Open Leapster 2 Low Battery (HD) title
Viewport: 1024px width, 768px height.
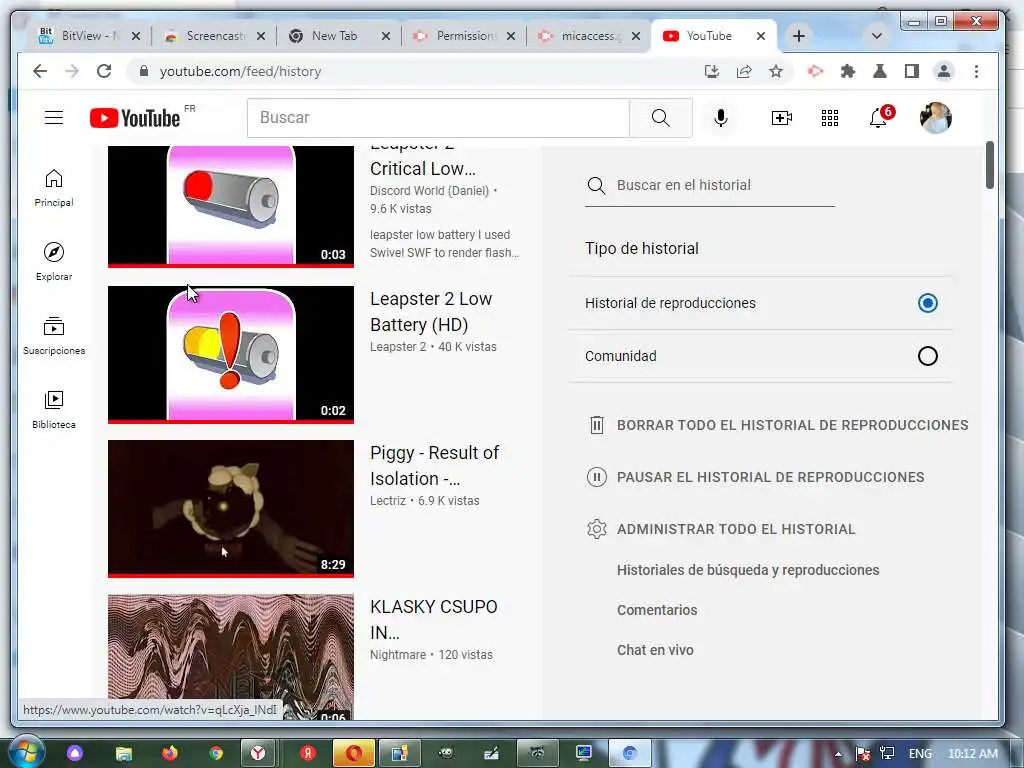pos(431,312)
